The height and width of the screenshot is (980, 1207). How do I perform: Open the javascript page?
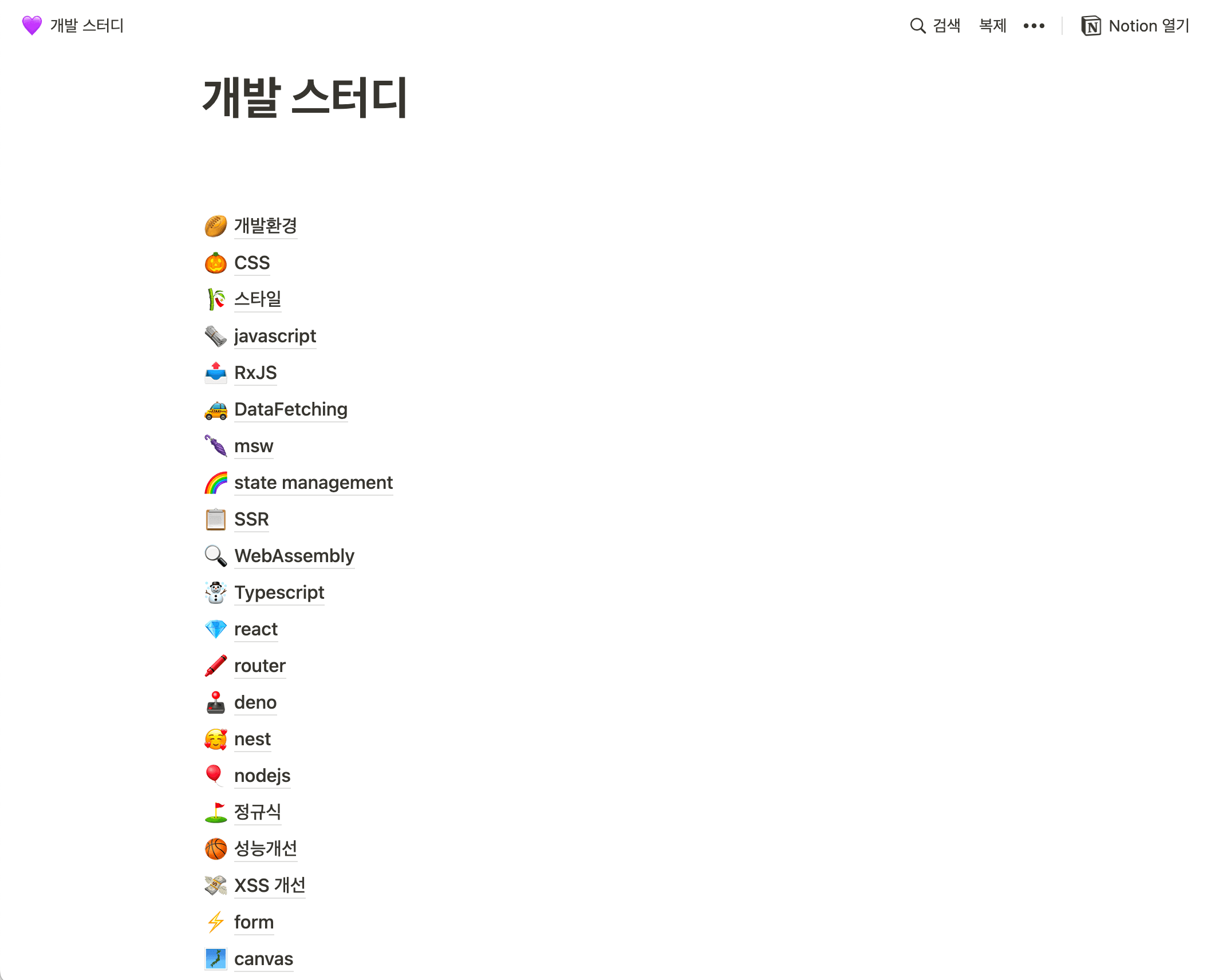(275, 336)
